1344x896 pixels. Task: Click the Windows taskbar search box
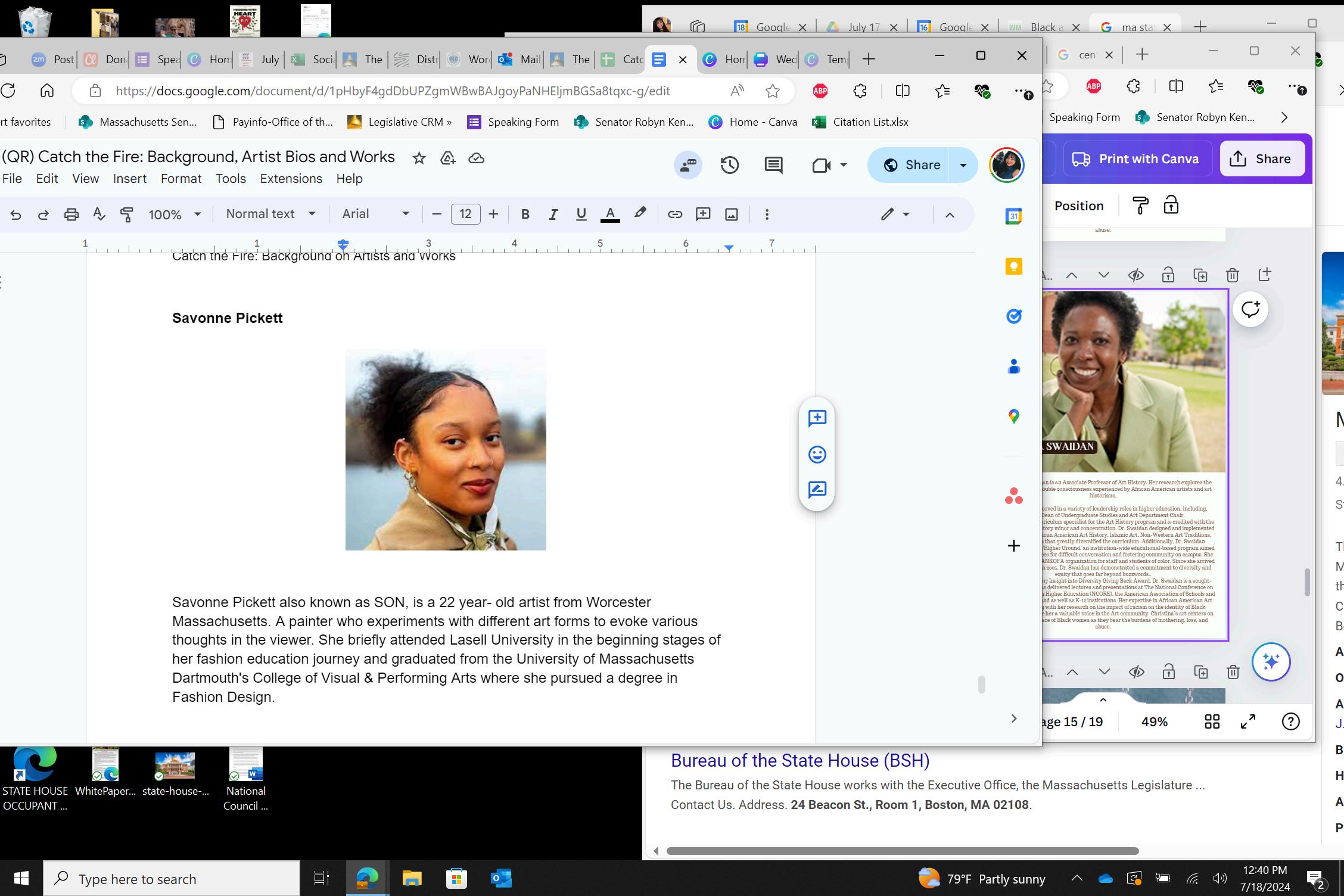[x=172, y=879]
